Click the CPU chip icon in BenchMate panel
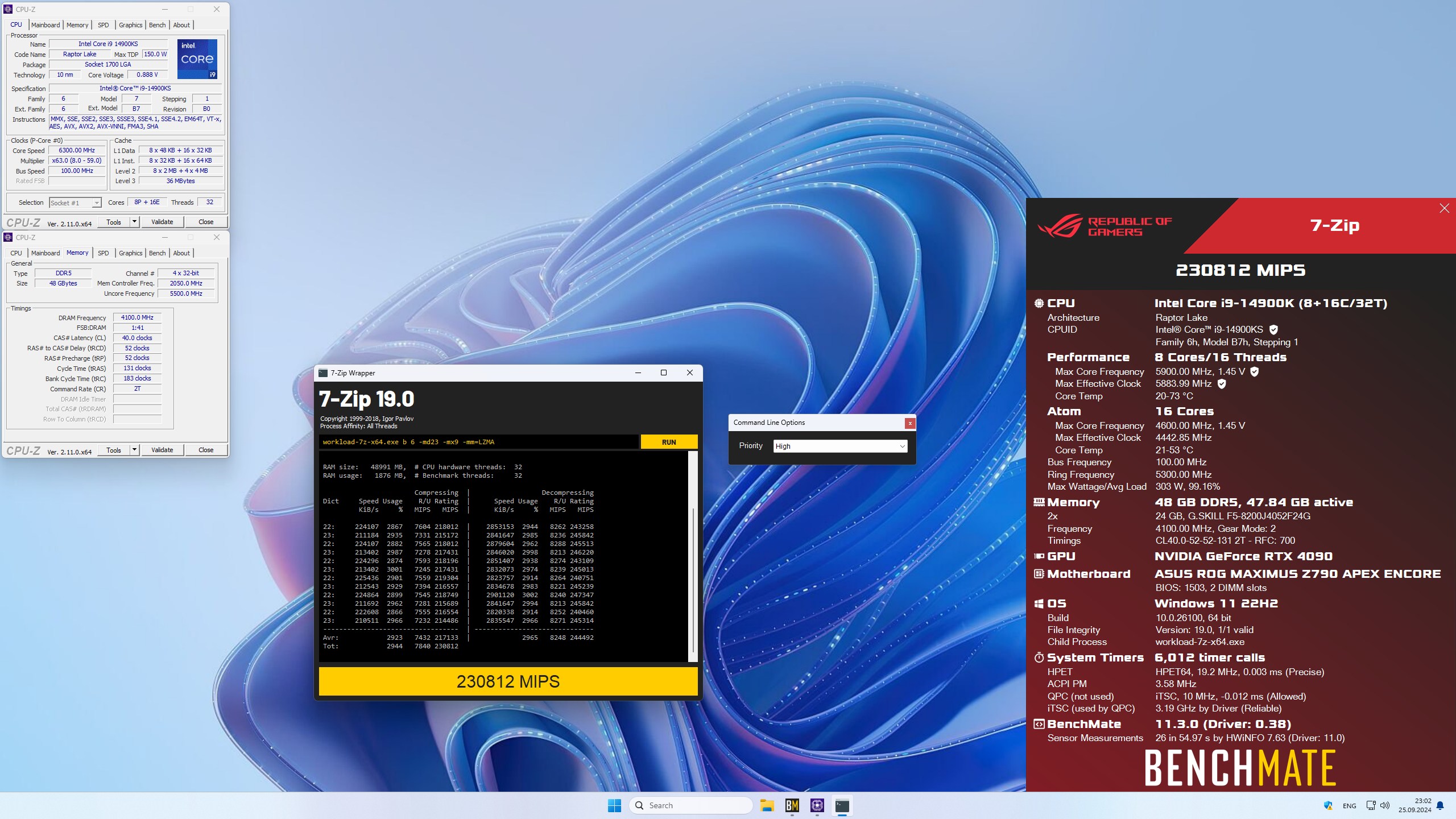Viewport: 1456px width, 819px height. (x=1039, y=303)
